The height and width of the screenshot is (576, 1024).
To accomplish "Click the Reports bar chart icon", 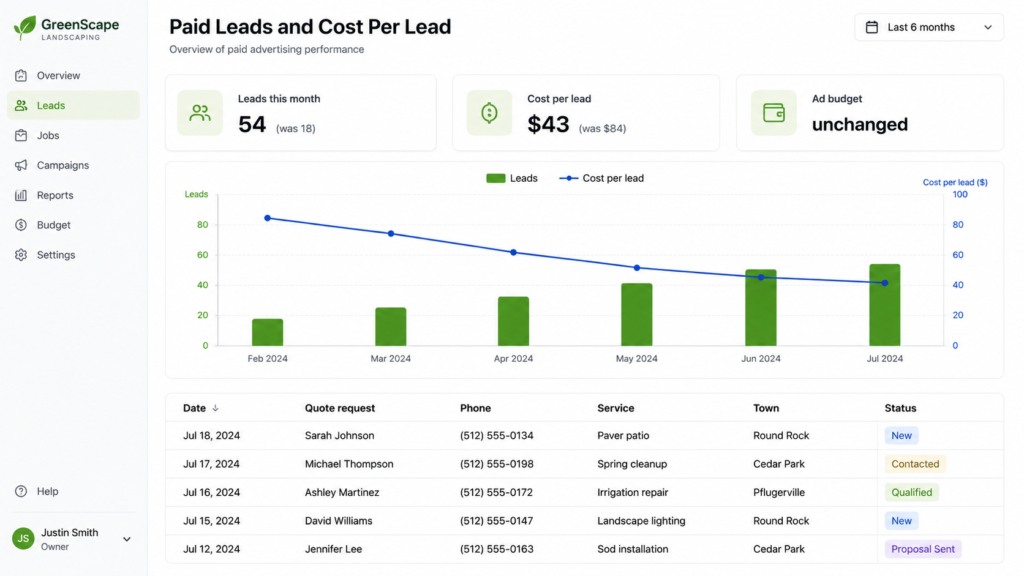I will (x=21, y=195).
